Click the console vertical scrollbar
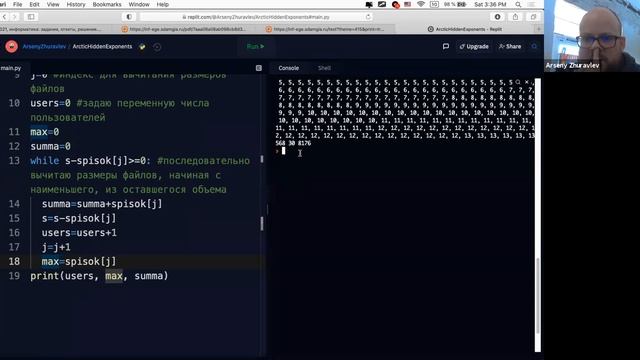 (538, 296)
